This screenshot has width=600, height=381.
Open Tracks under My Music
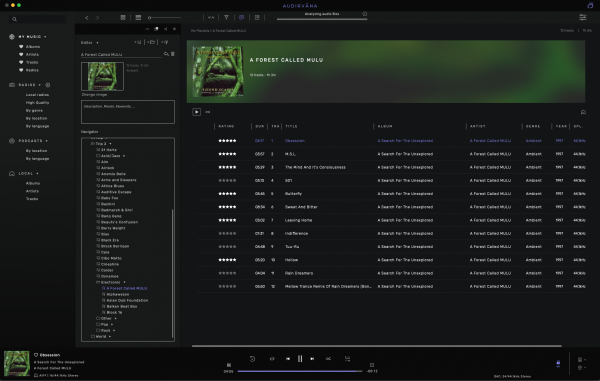tap(32, 62)
